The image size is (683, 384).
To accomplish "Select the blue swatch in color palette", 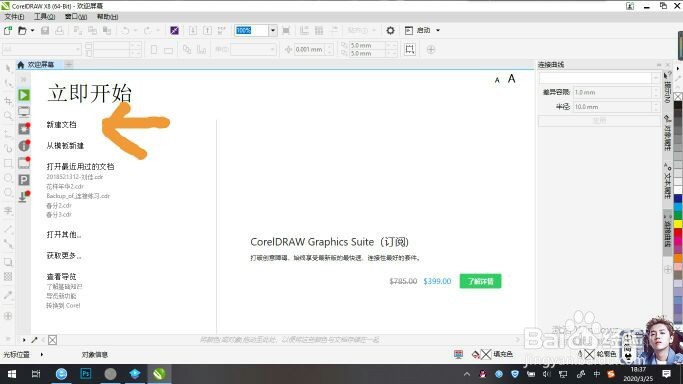I will [678, 199].
